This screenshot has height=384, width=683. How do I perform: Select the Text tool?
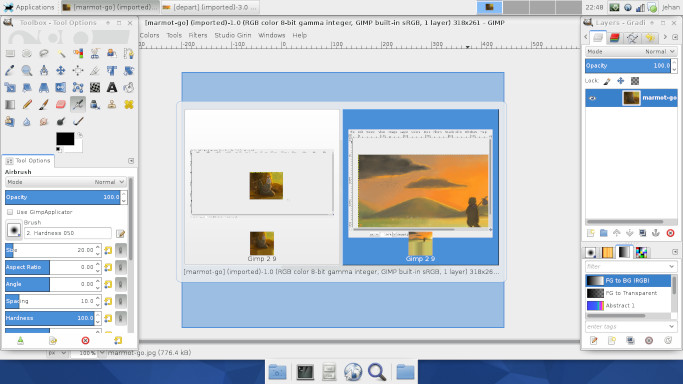[112, 88]
